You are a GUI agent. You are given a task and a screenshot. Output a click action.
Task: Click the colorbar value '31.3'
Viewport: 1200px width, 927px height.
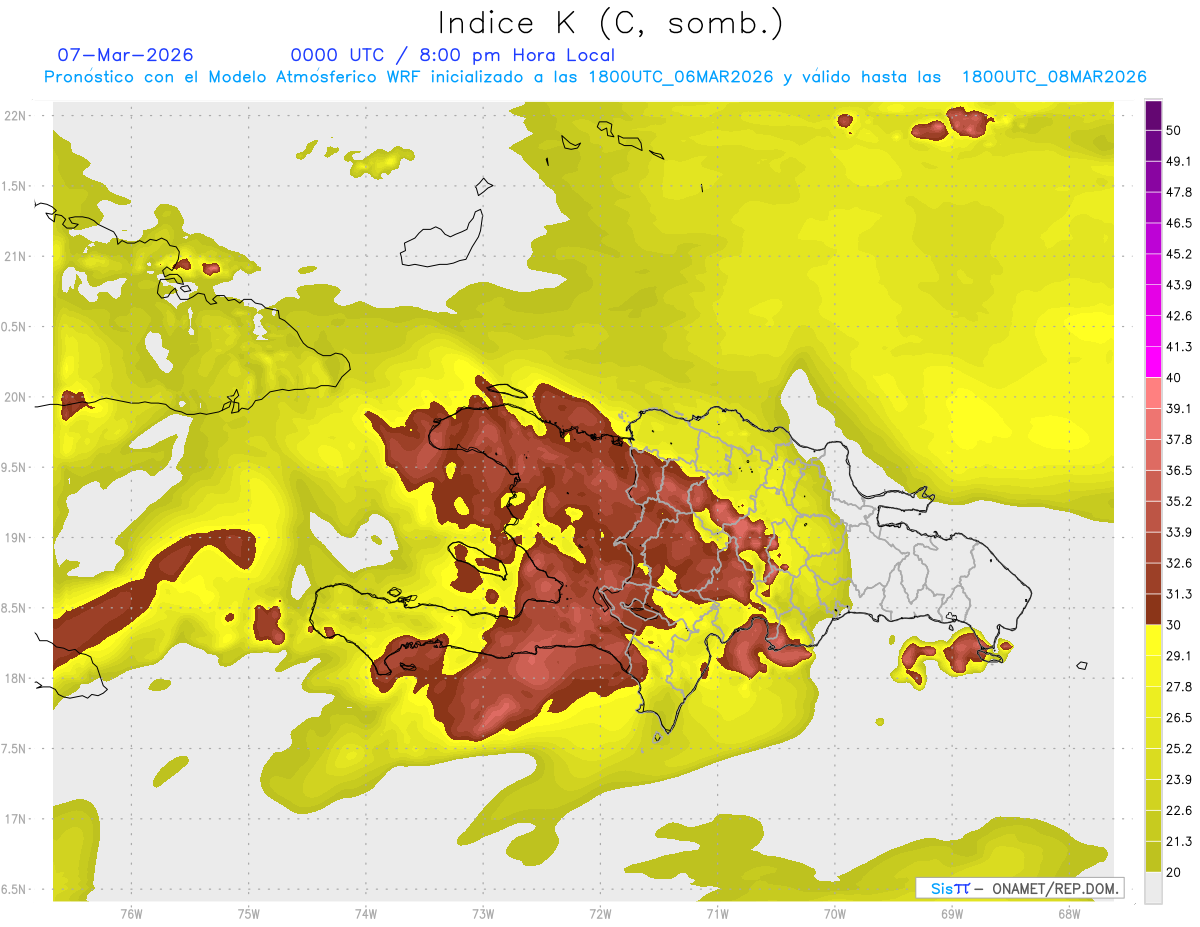[1179, 594]
